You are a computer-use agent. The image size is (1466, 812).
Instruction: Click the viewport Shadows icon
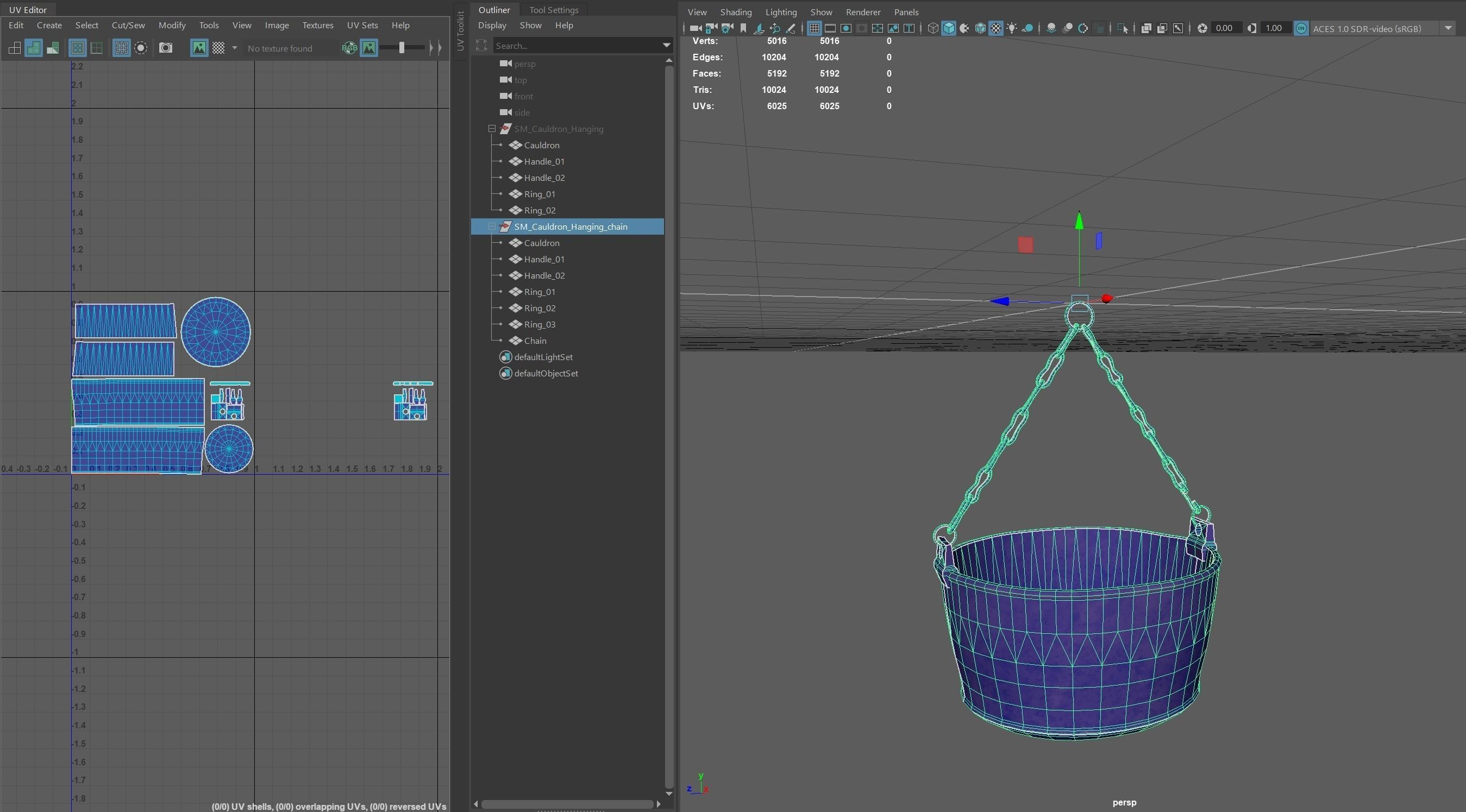[1028, 28]
